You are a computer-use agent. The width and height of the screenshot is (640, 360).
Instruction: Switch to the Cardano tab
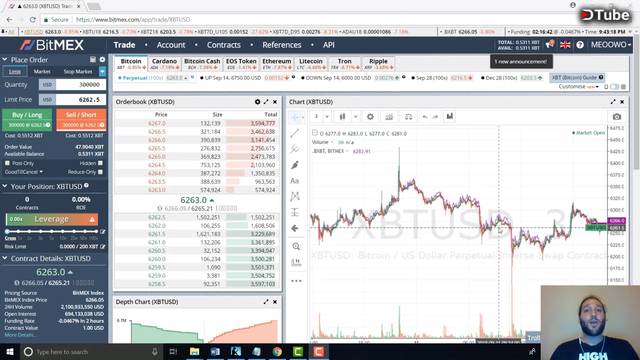coord(164,64)
